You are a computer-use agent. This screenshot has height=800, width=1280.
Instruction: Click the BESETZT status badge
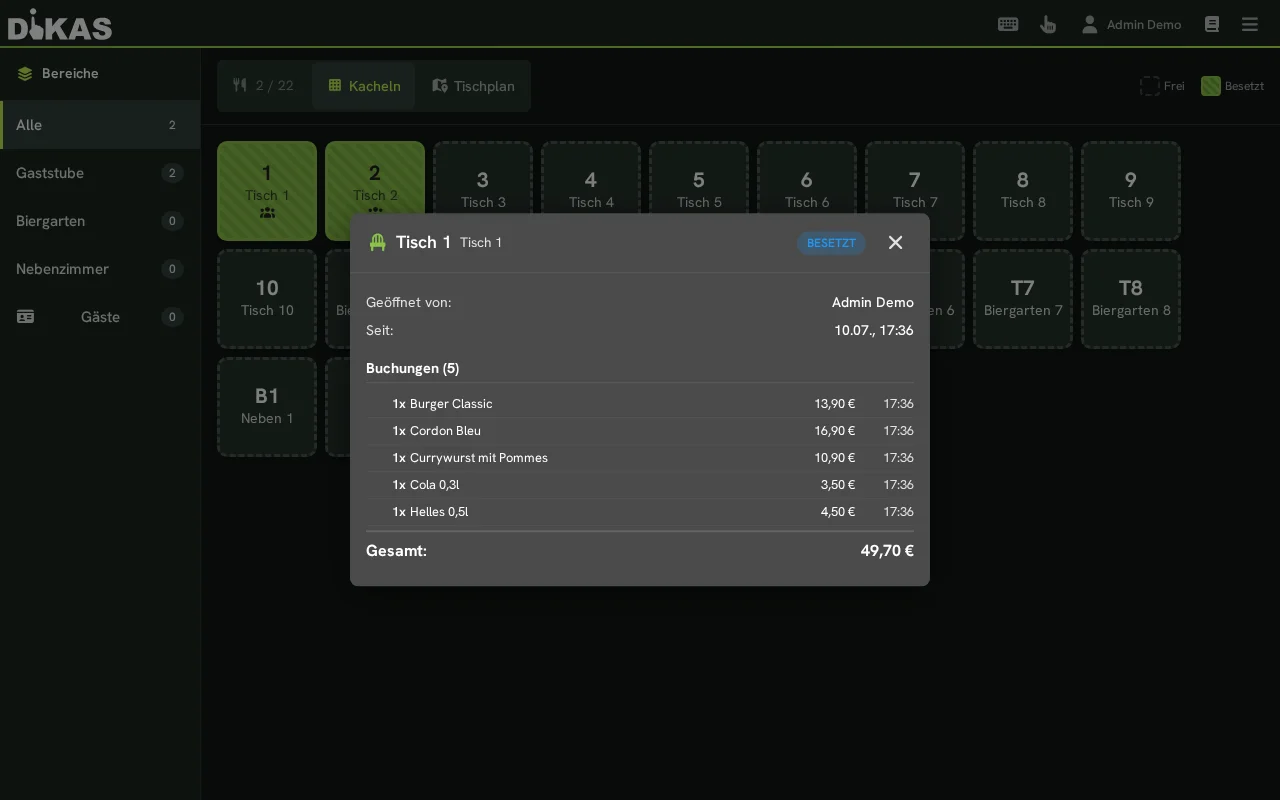(831, 243)
